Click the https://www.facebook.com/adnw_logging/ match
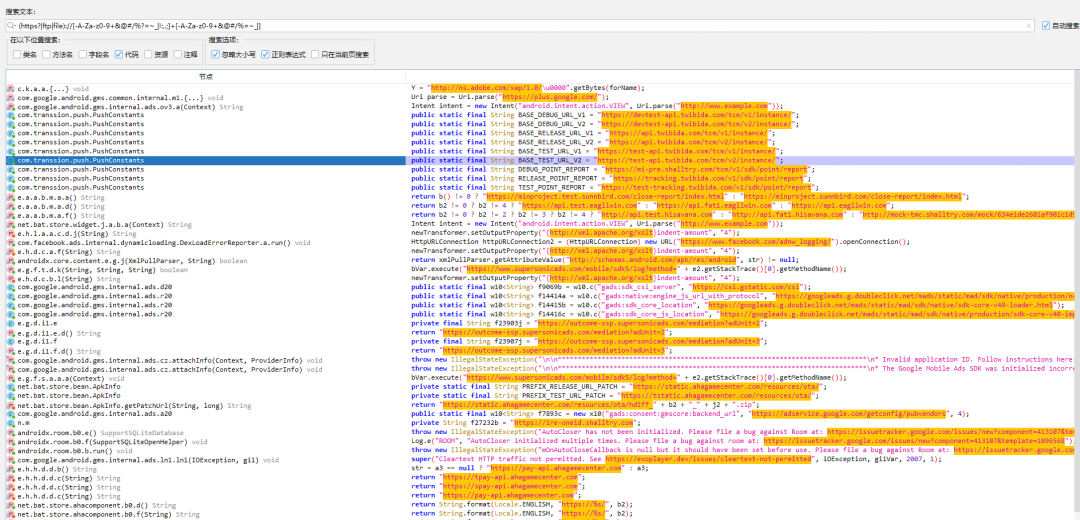The image size is (1080, 520). click(754, 242)
